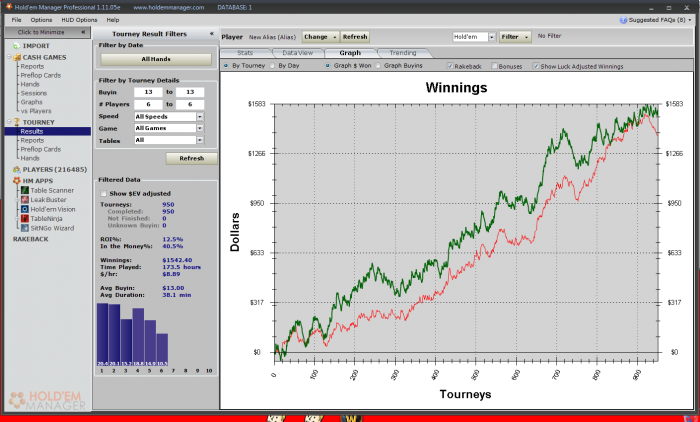Switch to the Trending tab
Viewport: 700px width, 422px height.
tap(403, 53)
